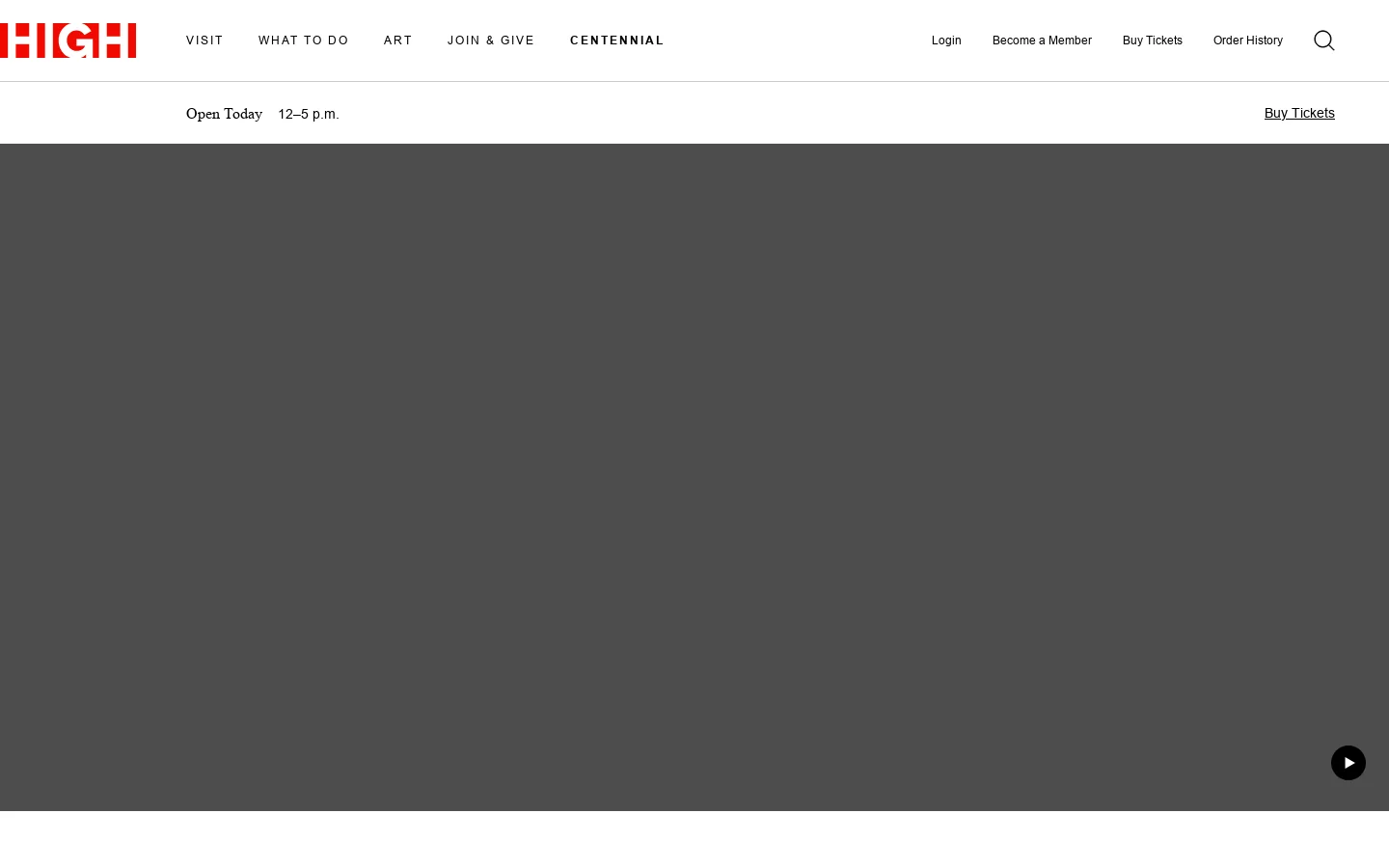Click the Open Today label
Image resolution: width=1389 pixels, height=868 pixels.
click(224, 114)
